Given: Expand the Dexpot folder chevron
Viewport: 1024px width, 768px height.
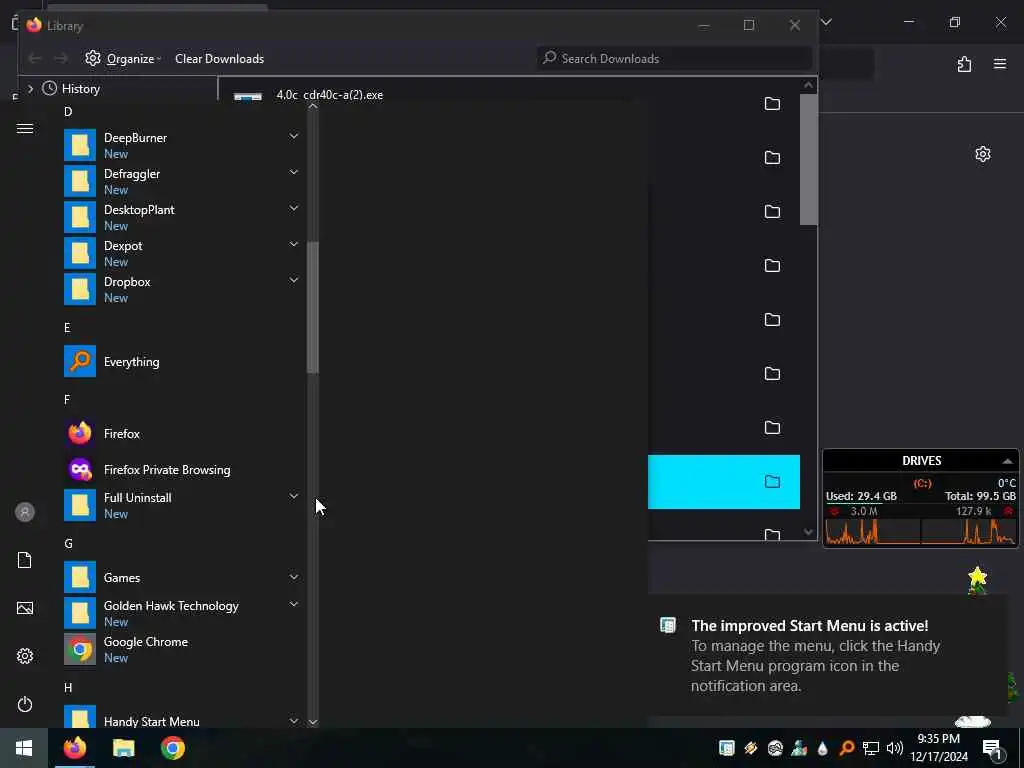Looking at the screenshot, I should pyautogui.click(x=294, y=244).
